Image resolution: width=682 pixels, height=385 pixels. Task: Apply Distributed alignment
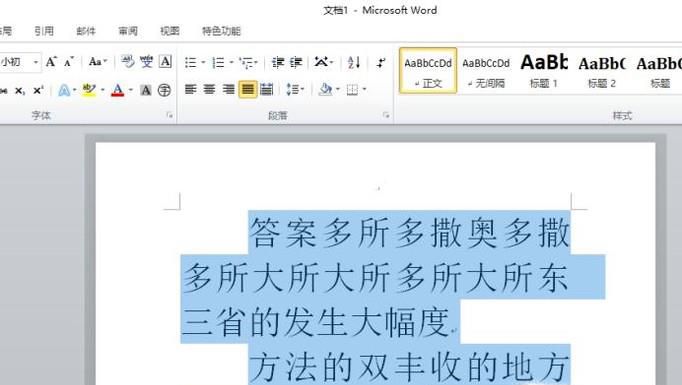pyautogui.click(x=266, y=90)
